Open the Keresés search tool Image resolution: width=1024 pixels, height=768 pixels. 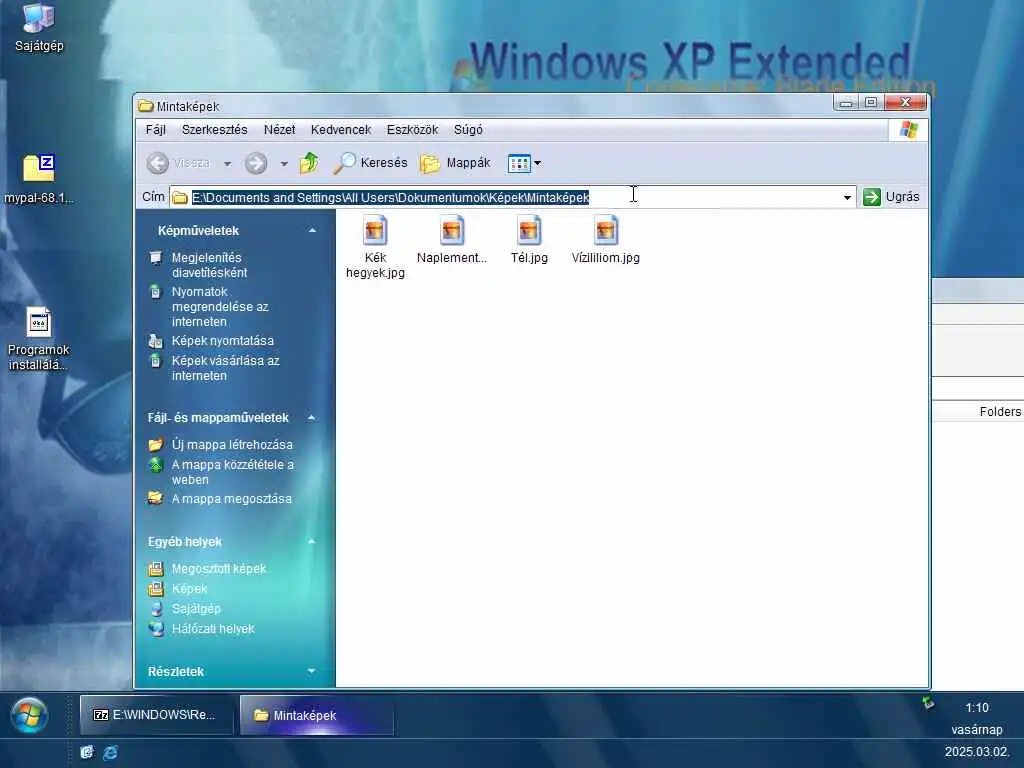370,163
